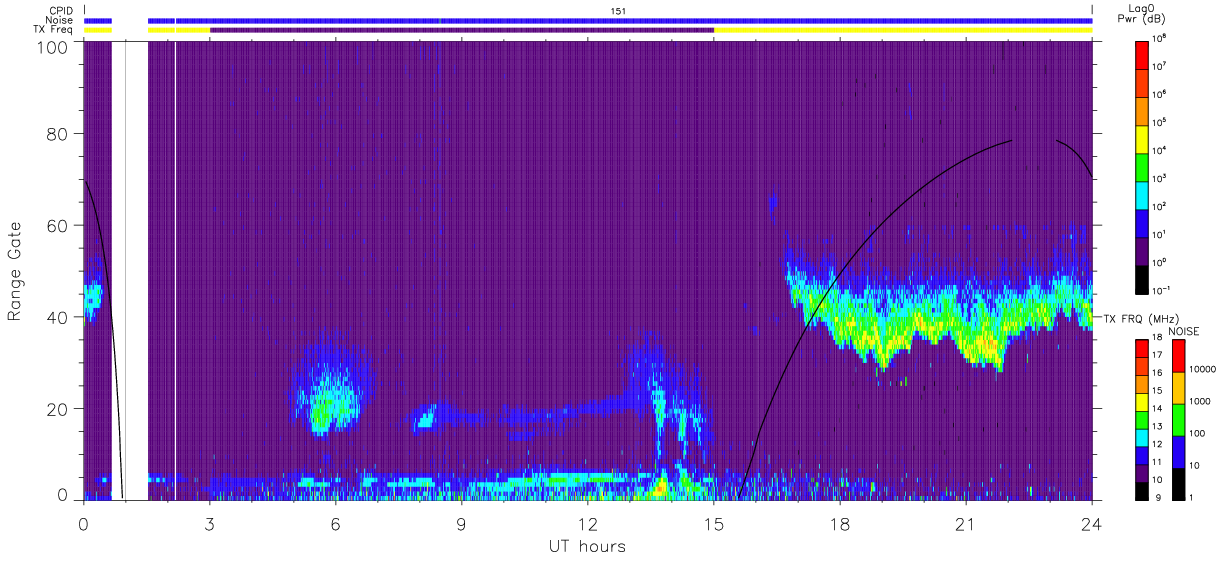Viewport: 1228px width, 567px height.
Task: Click the purple TX Freq strip near 9 UT
Action: click(462, 30)
